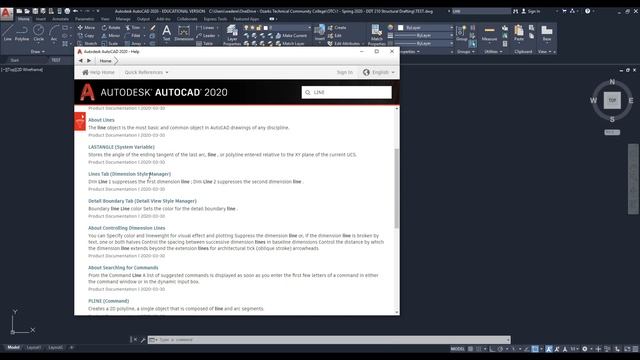
Task: Open the Object Color ByLayer dropdown
Action: point(426,27)
